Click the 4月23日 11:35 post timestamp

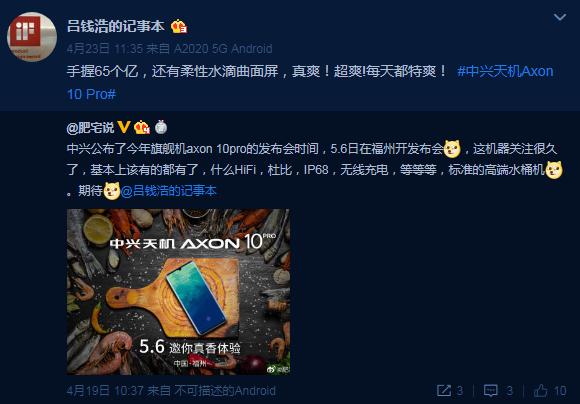[105, 48]
